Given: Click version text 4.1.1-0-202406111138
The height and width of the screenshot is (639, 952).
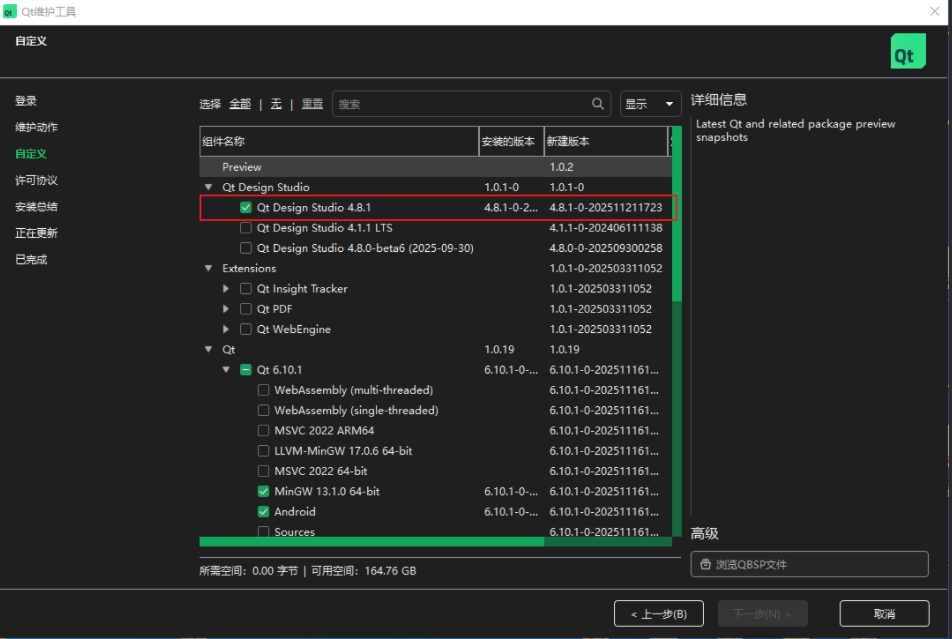Looking at the screenshot, I should [x=606, y=228].
